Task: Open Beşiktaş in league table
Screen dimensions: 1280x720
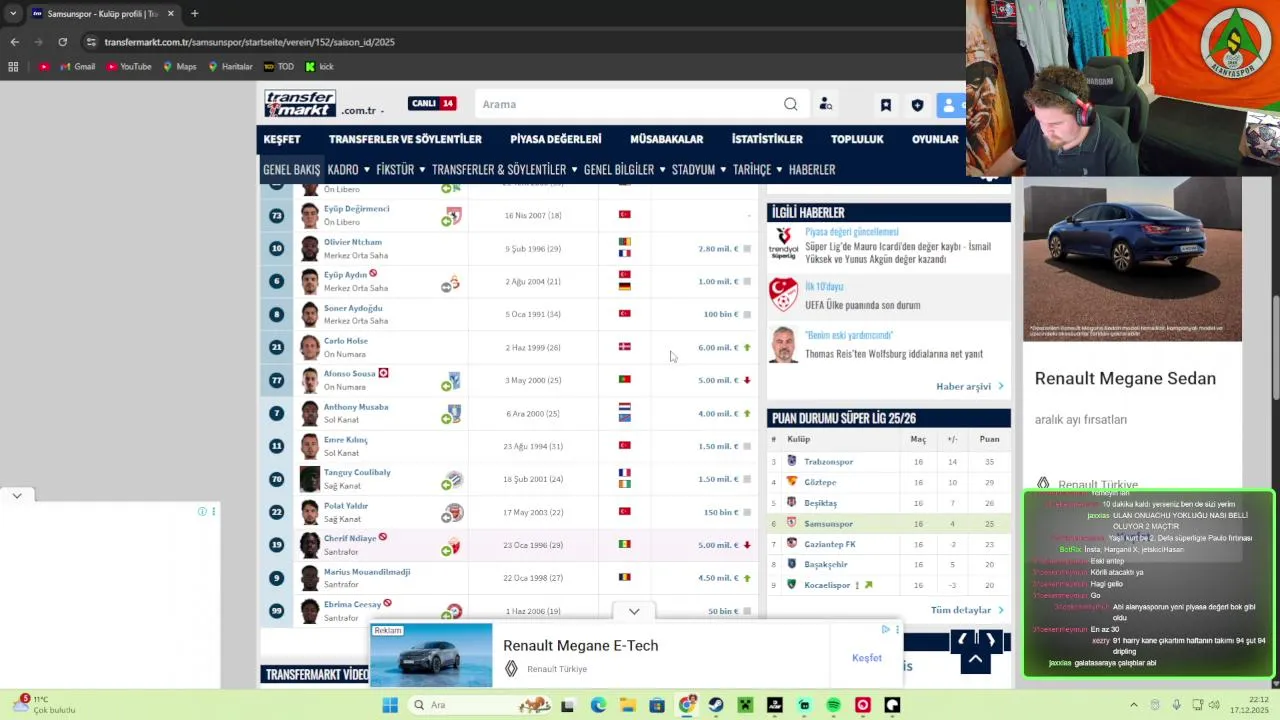Action: pyautogui.click(x=820, y=503)
